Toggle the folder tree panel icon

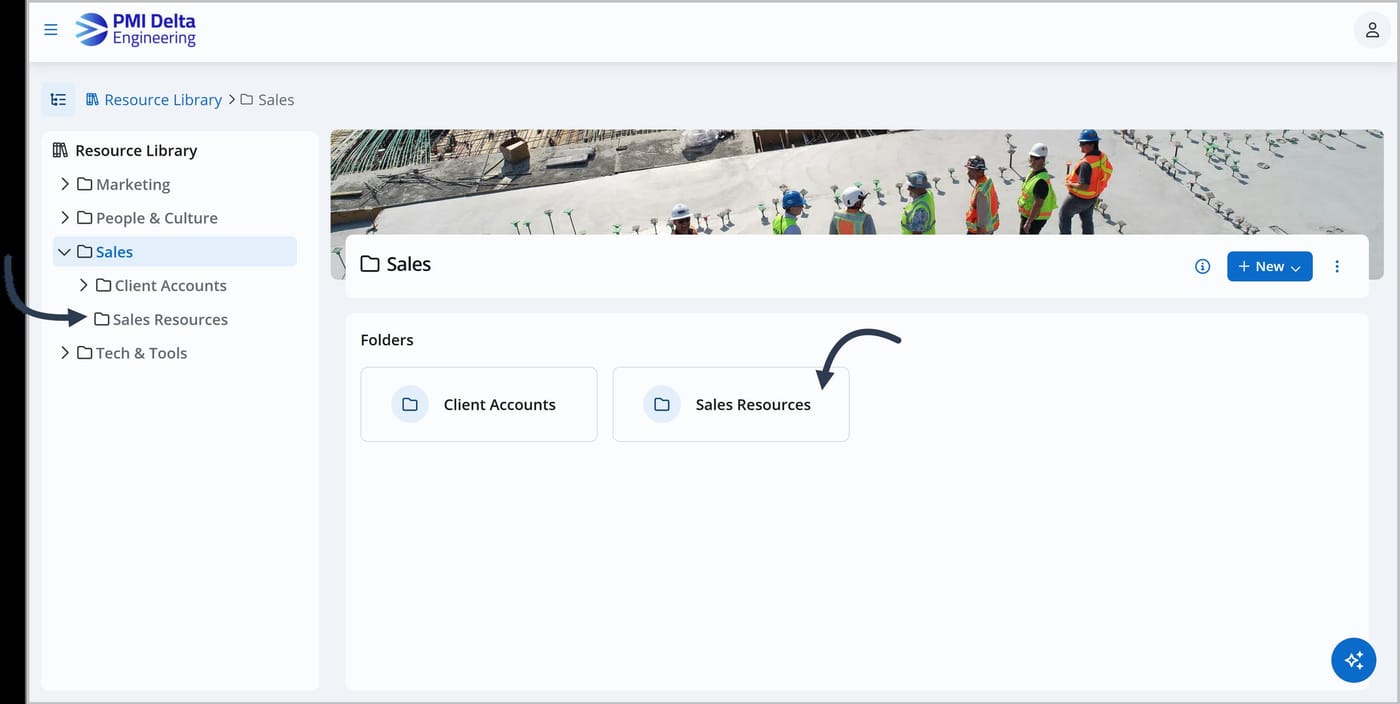point(58,100)
